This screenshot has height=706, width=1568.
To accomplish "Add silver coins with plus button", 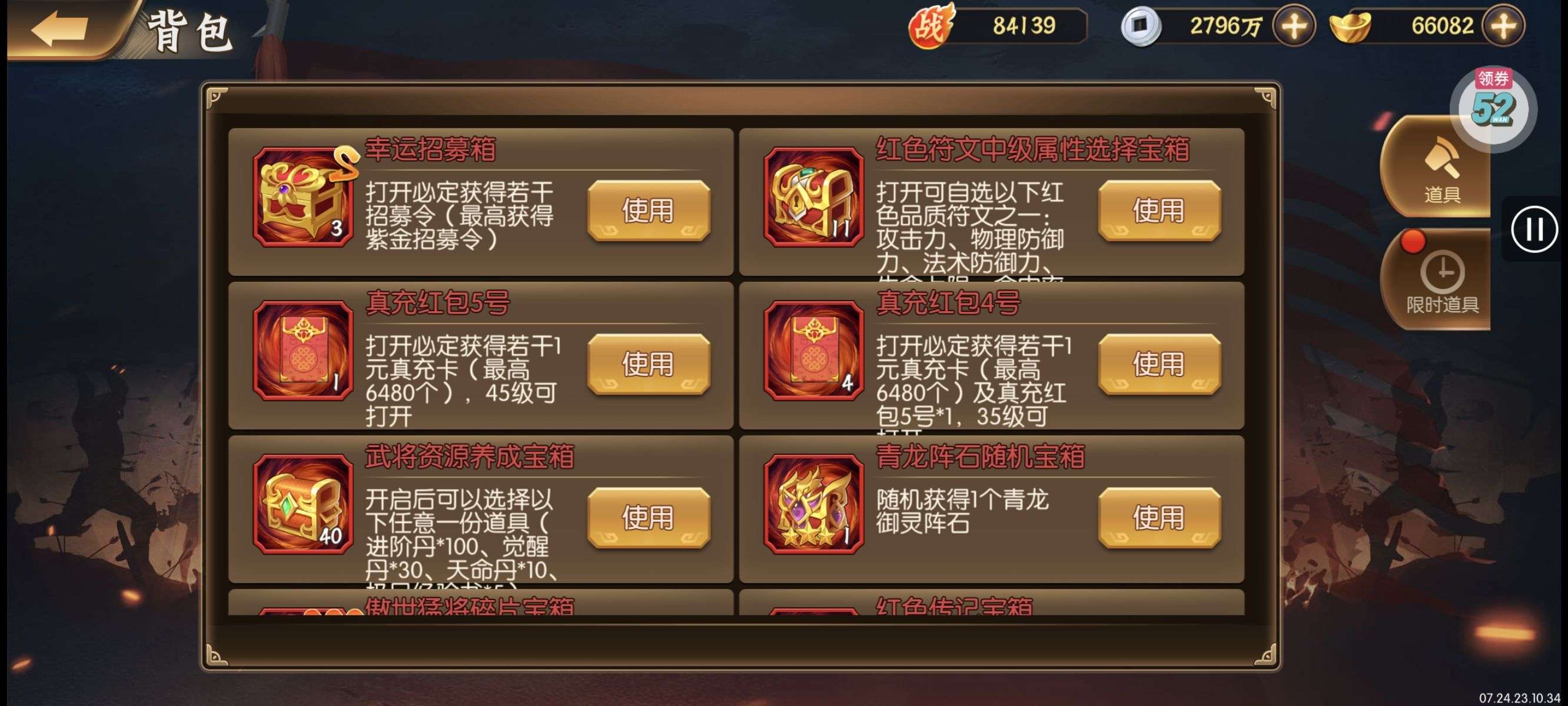I will (1293, 26).
